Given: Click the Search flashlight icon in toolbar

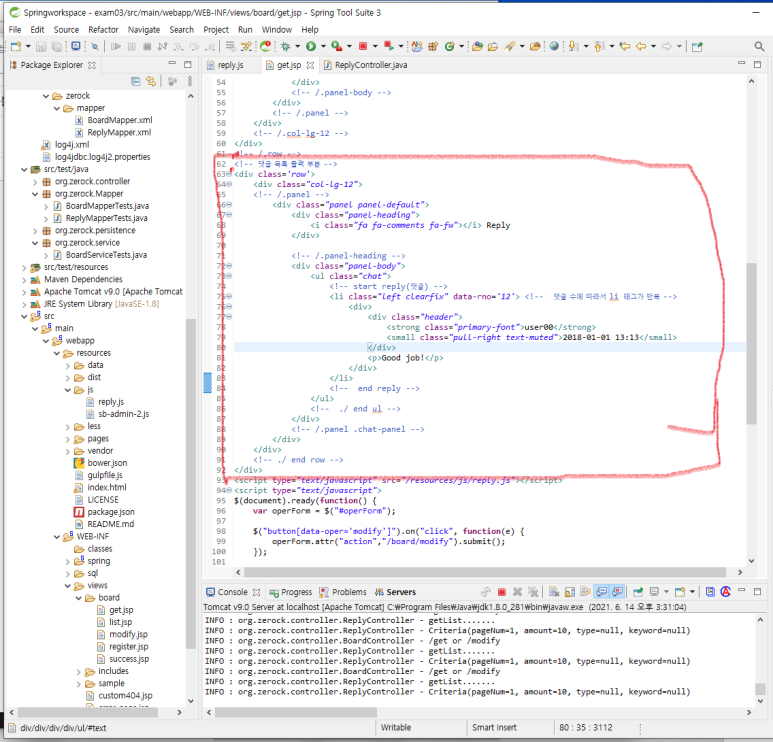Looking at the screenshot, I should point(509,46).
